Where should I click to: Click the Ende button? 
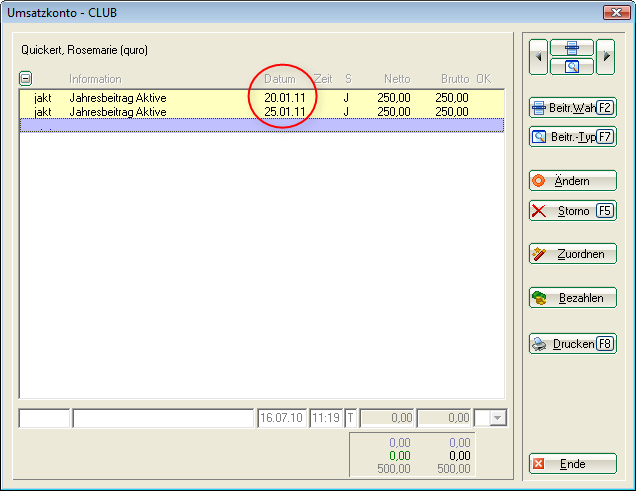[x=573, y=464]
